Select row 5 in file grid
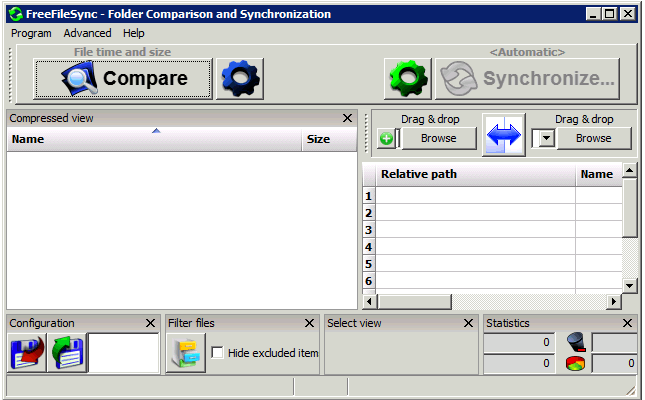Image resolution: width=645 pixels, height=400 pixels. point(369,264)
